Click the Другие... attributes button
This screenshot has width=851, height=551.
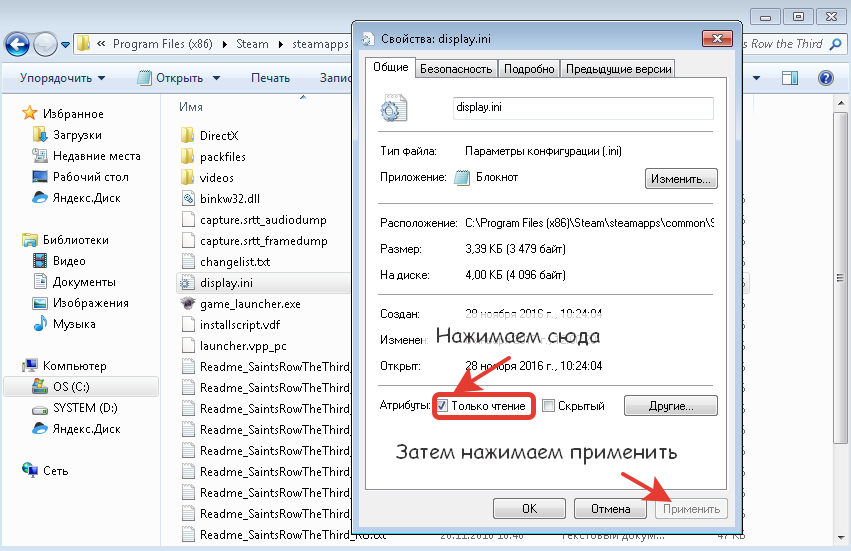click(671, 406)
